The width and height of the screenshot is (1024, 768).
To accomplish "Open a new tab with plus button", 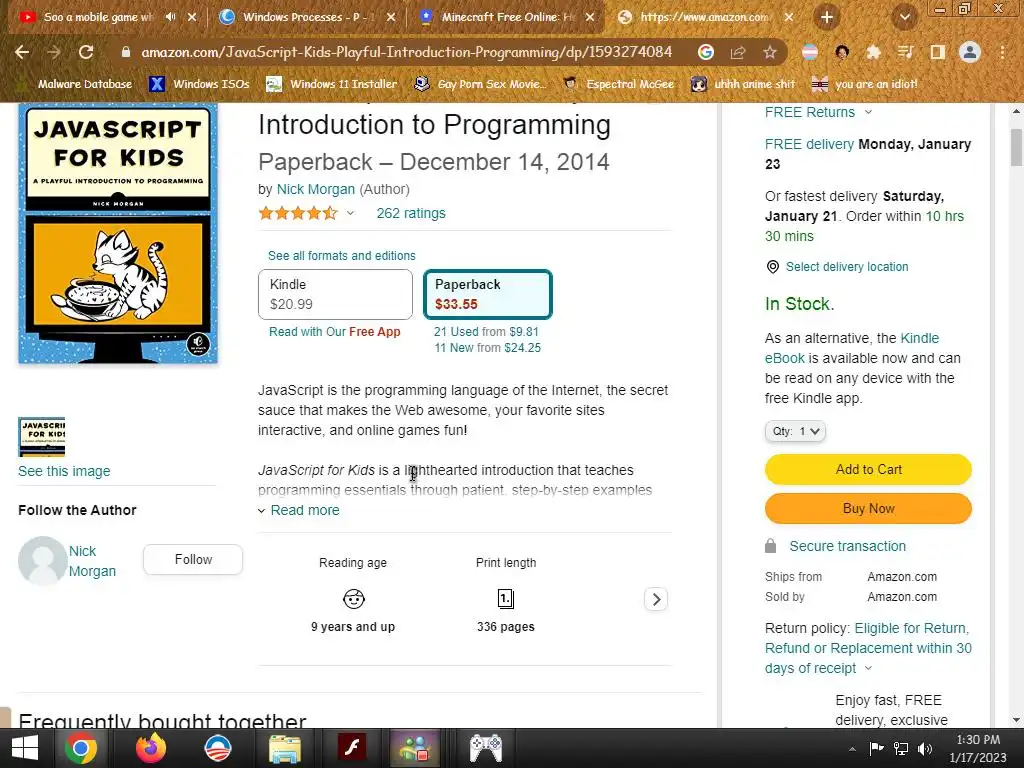I will point(827,17).
